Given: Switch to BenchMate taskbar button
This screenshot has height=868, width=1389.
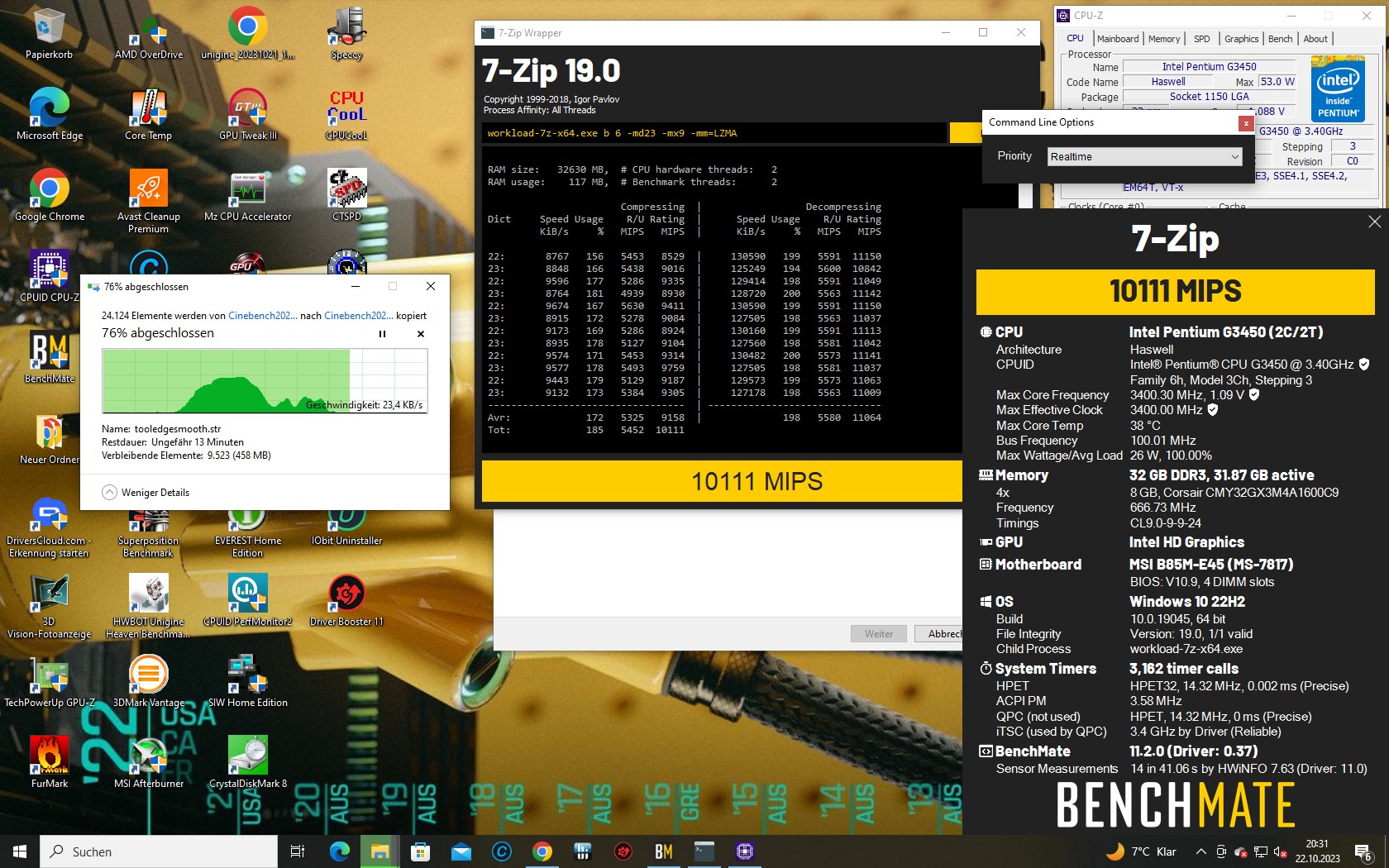Looking at the screenshot, I should (663, 851).
